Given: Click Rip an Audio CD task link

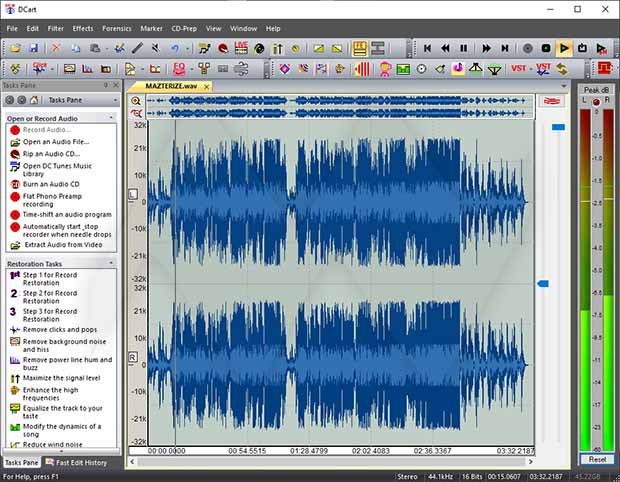Looking at the screenshot, I should click(51, 154).
